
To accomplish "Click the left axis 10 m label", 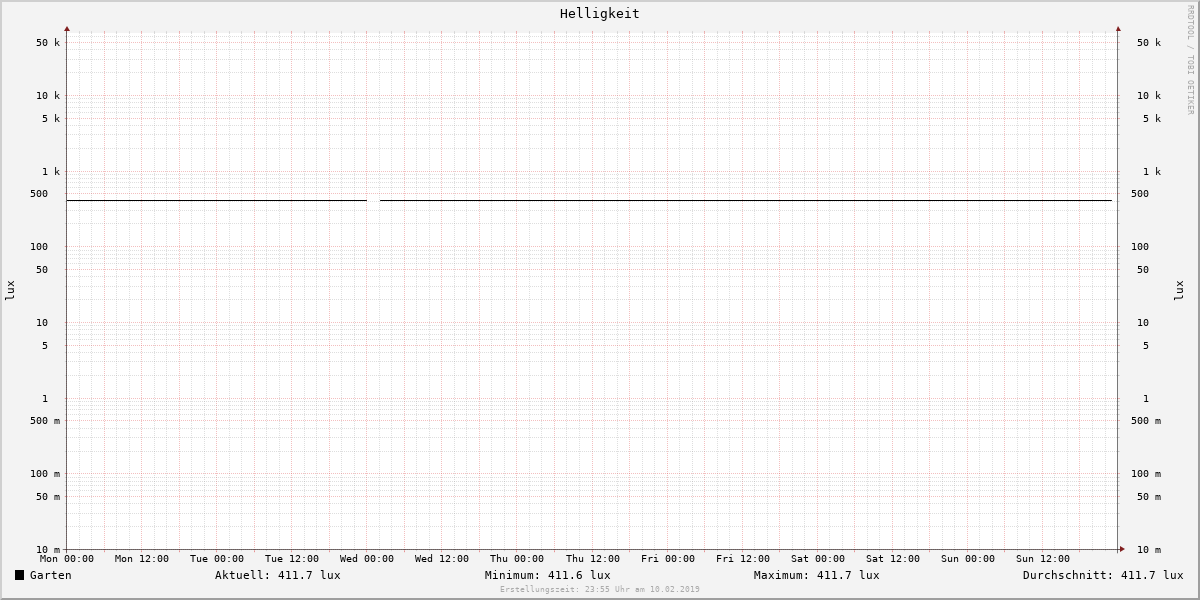I will tap(48, 550).
